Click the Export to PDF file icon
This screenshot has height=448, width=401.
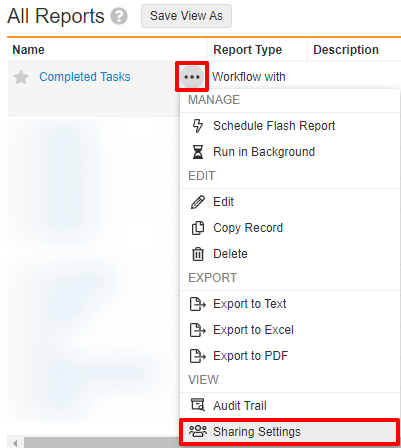coord(198,356)
